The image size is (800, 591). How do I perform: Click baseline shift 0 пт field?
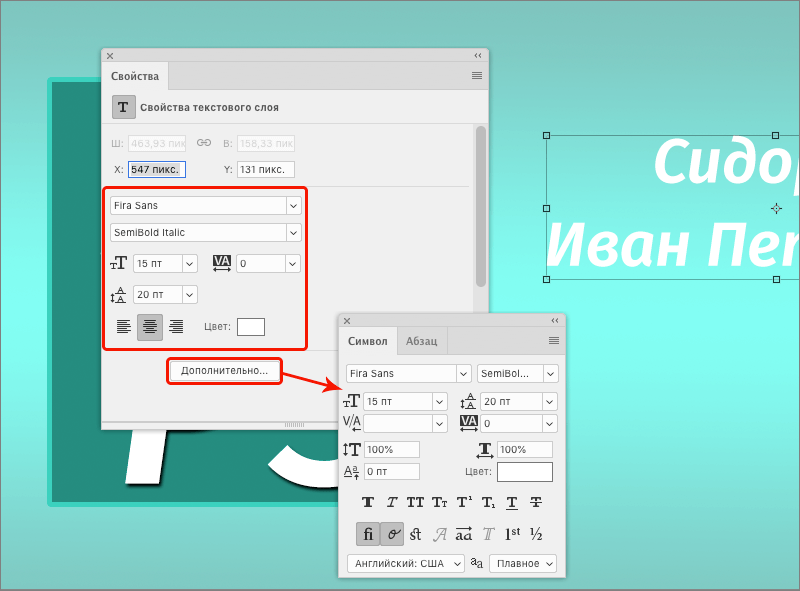click(x=392, y=472)
